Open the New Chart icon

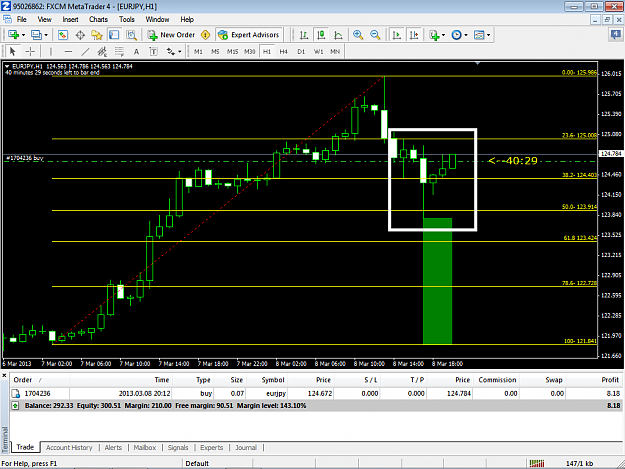[13, 35]
